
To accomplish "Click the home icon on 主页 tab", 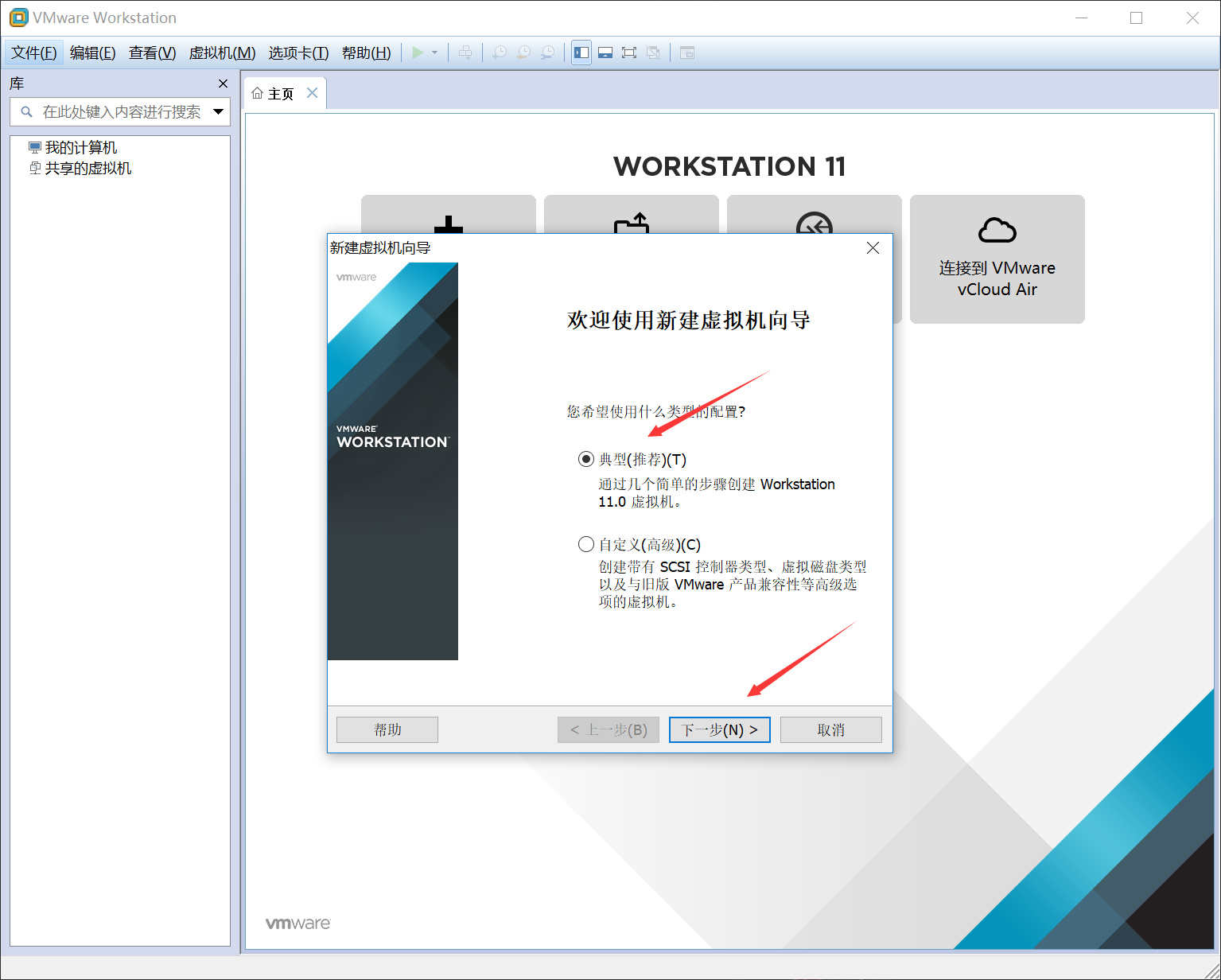I will click(257, 93).
